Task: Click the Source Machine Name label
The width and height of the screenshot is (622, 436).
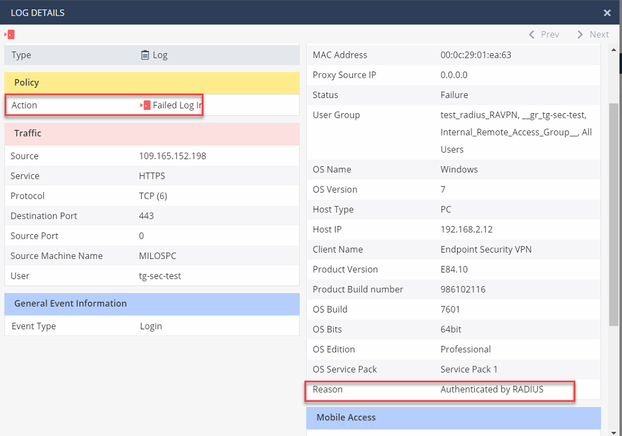Action: [x=56, y=256]
